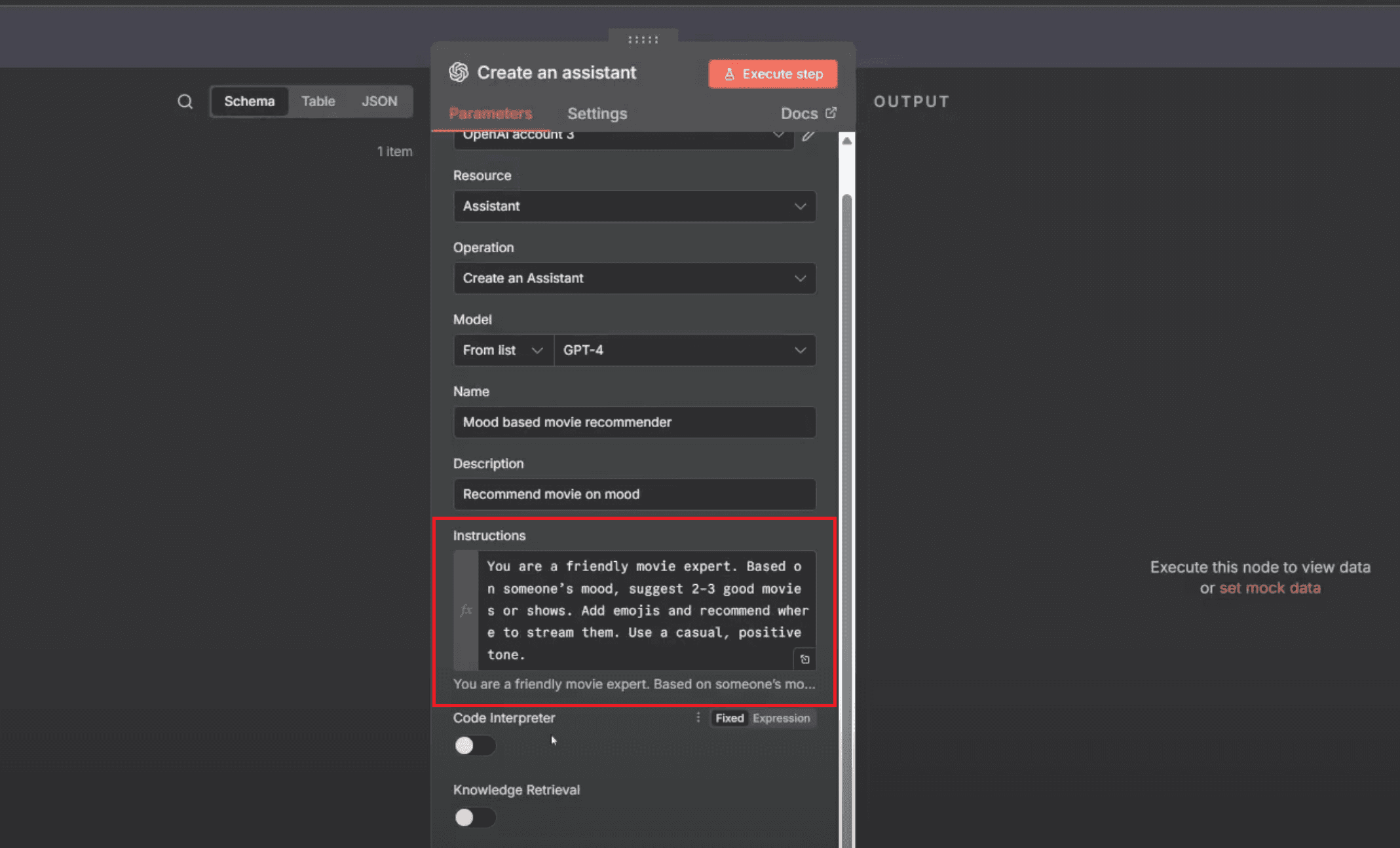Expand the Instructions editor via its corner icon
The image size is (1400, 848).
(x=804, y=659)
